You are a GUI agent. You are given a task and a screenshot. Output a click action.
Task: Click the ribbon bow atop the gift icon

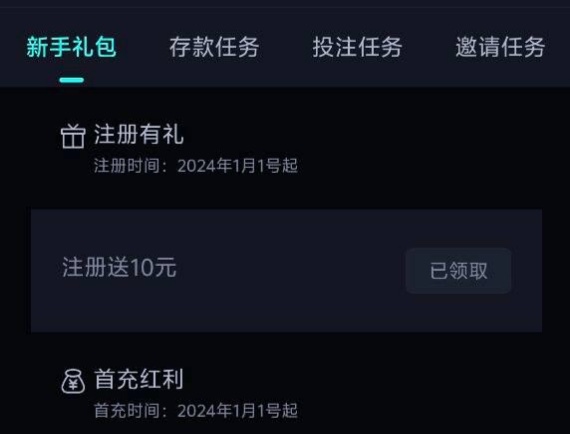click(73, 127)
